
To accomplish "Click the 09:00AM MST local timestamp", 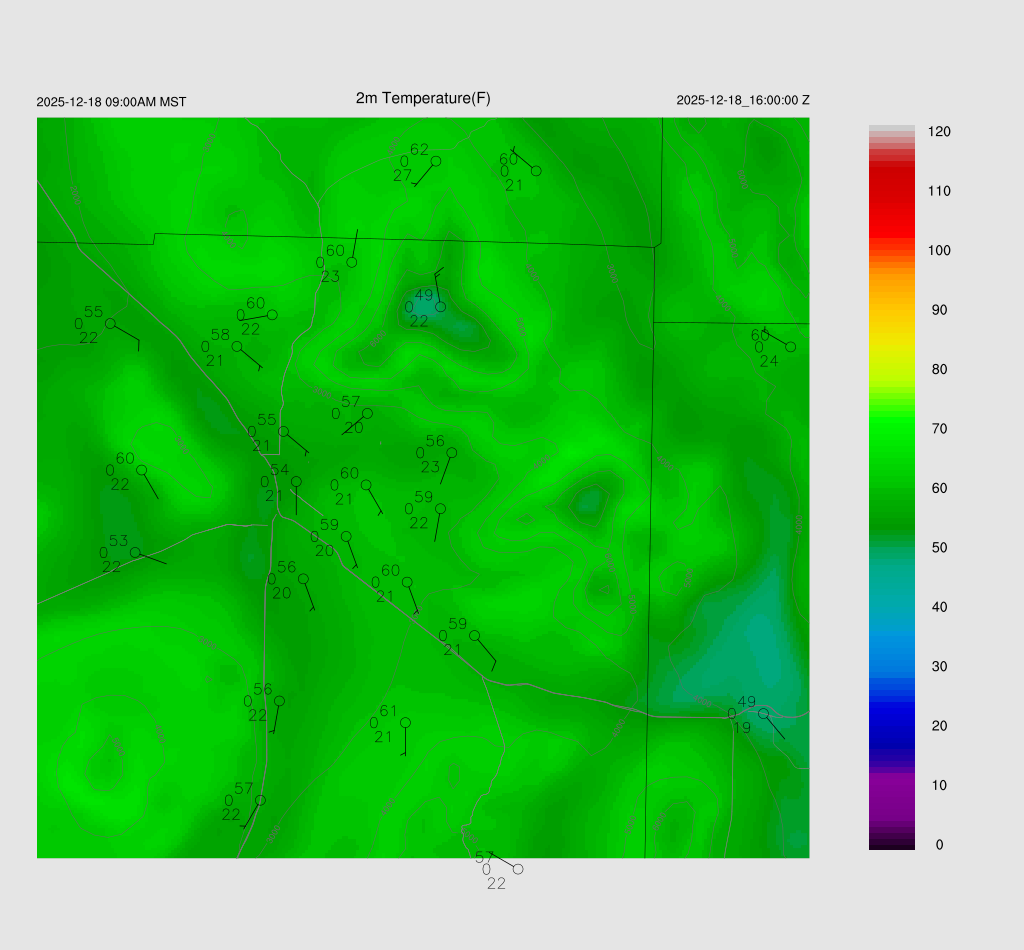I will (111, 102).
